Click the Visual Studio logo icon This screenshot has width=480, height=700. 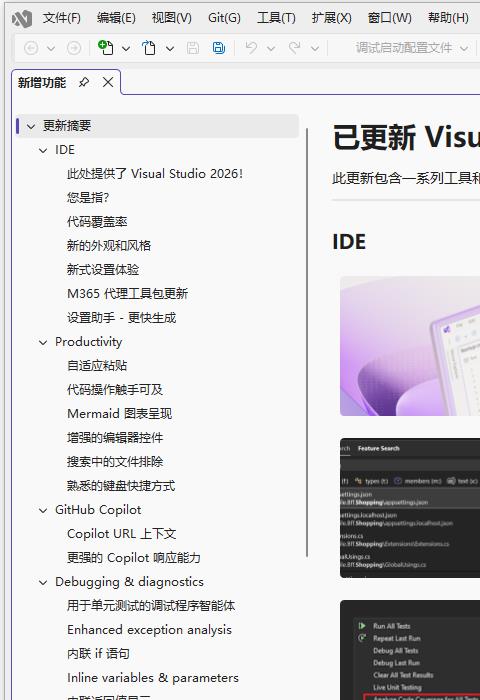21,19
